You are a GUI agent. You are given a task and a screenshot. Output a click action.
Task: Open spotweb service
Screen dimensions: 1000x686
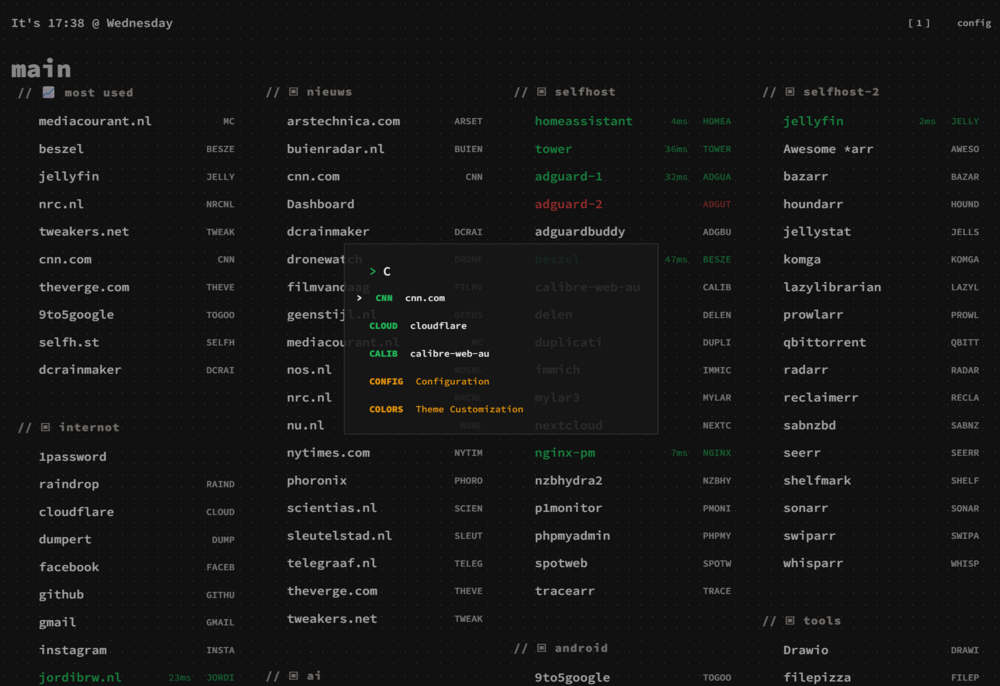561,563
